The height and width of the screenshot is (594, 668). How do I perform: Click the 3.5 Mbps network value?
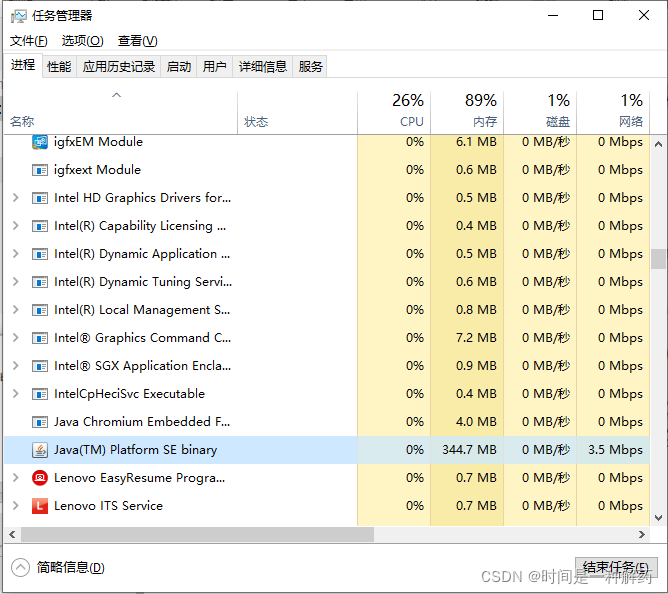tap(615, 450)
